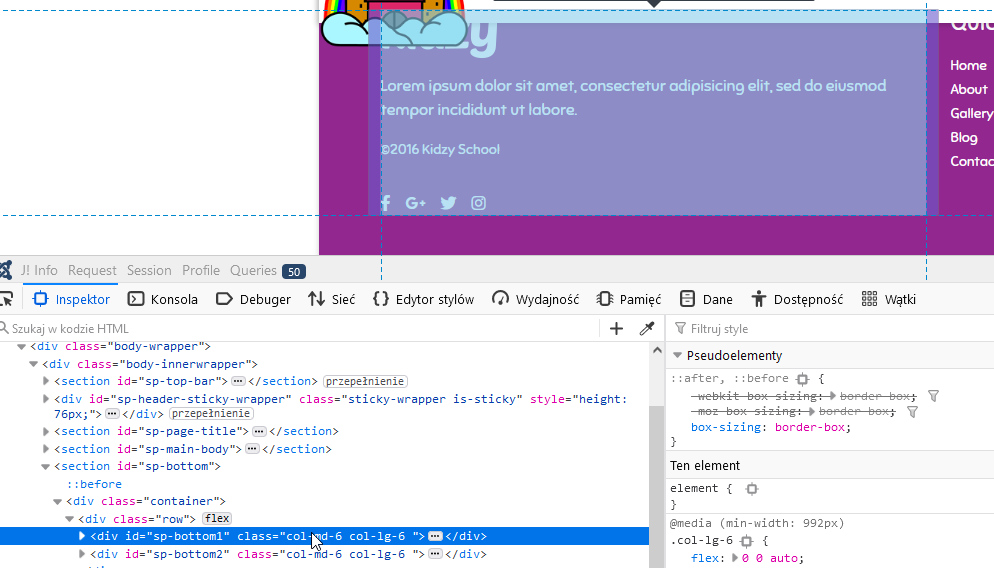The width and height of the screenshot is (994, 568).
Task: Click Facebook icon in page footer
Action: (386, 203)
